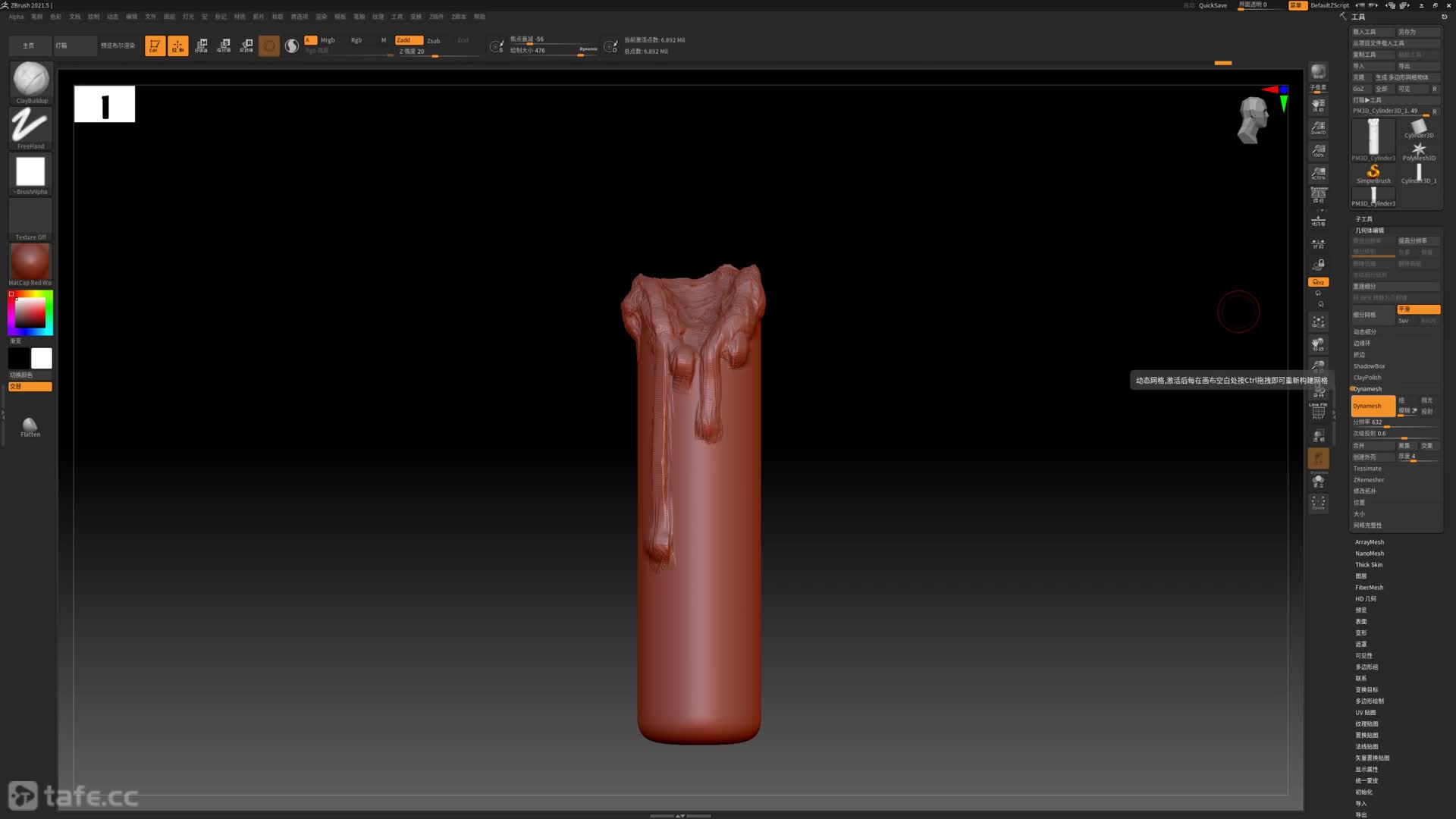1456x819 pixels.
Task: Switch to Zsub sculpt mode
Action: click(x=434, y=41)
